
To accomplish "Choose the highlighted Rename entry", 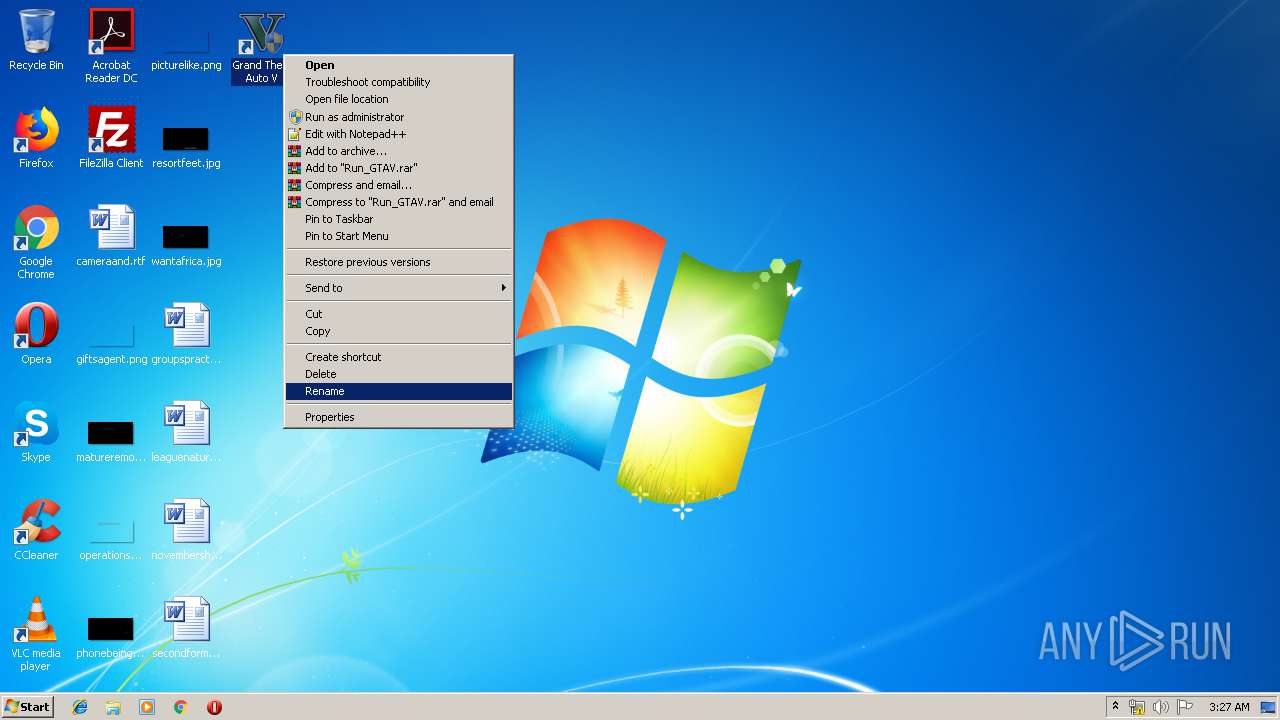I will click(x=399, y=391).
